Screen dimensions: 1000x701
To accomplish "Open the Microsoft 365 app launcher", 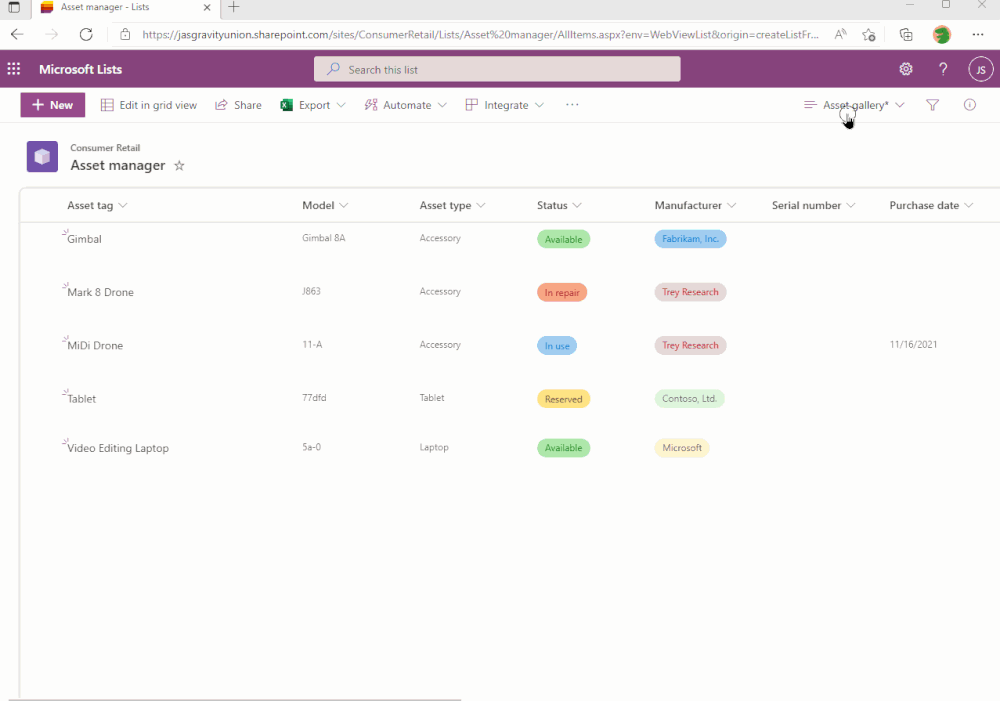I will (x=13, y=69).
